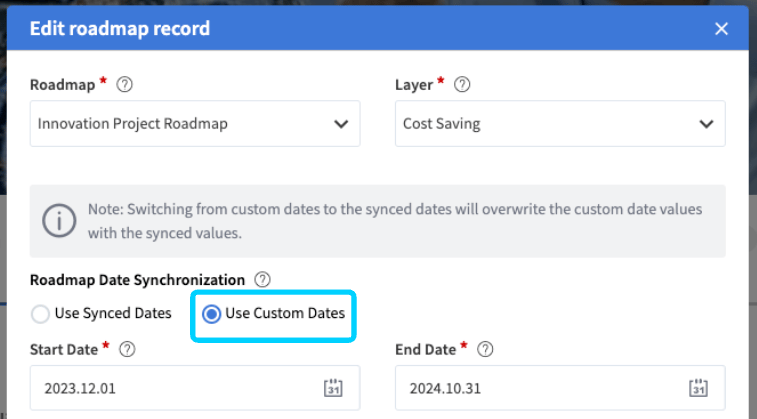The height and width of the screenshot is (419, 757).
Task: Select the Use Custom Dates option
Action: tap(211, 314)
